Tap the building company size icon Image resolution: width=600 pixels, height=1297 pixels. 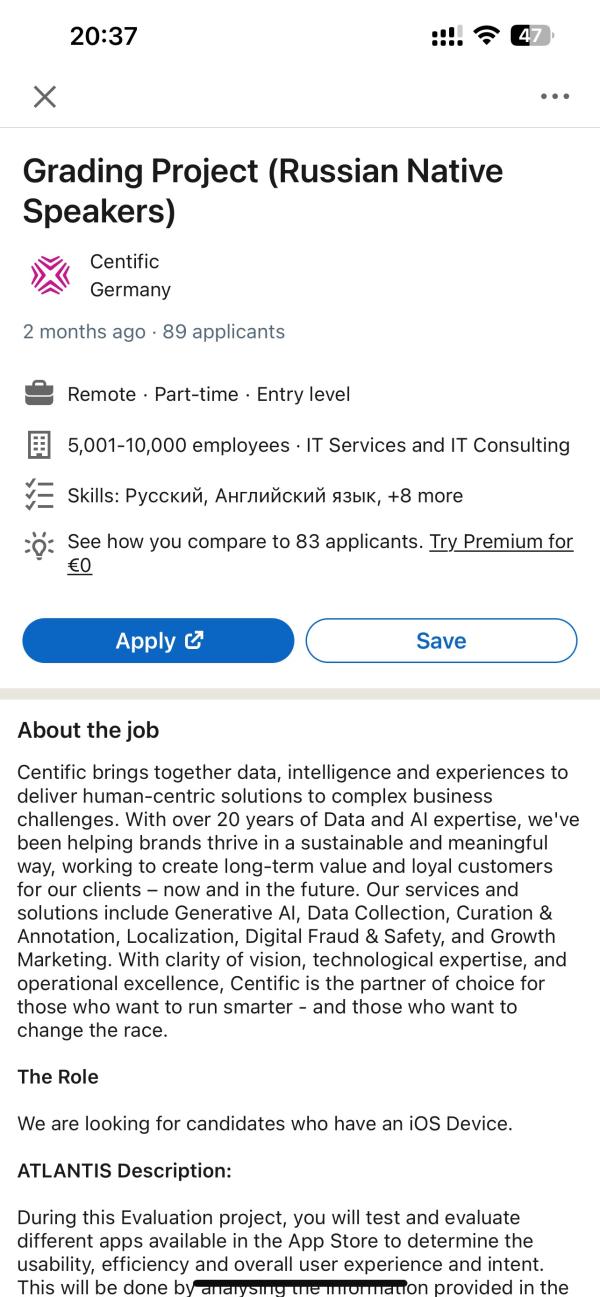pos(38,445)
